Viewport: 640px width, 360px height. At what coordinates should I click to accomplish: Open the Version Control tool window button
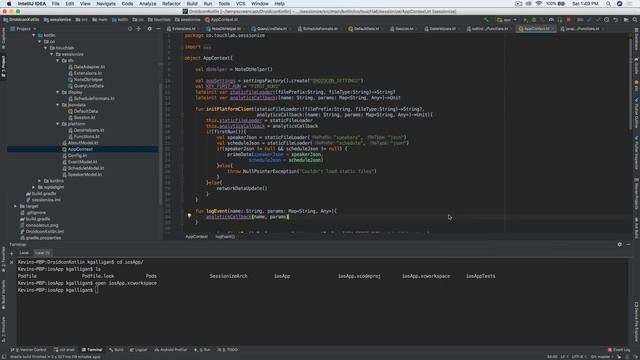(x=29, y=350)
